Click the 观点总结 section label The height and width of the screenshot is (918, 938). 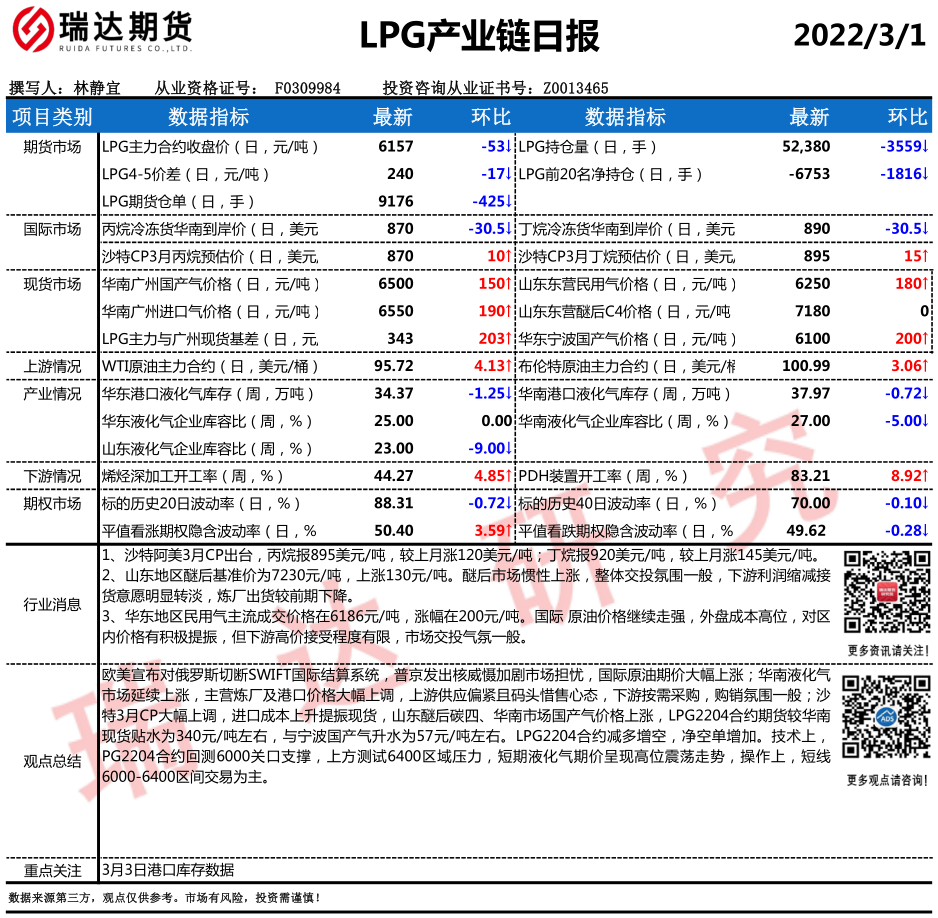point(52,761)
